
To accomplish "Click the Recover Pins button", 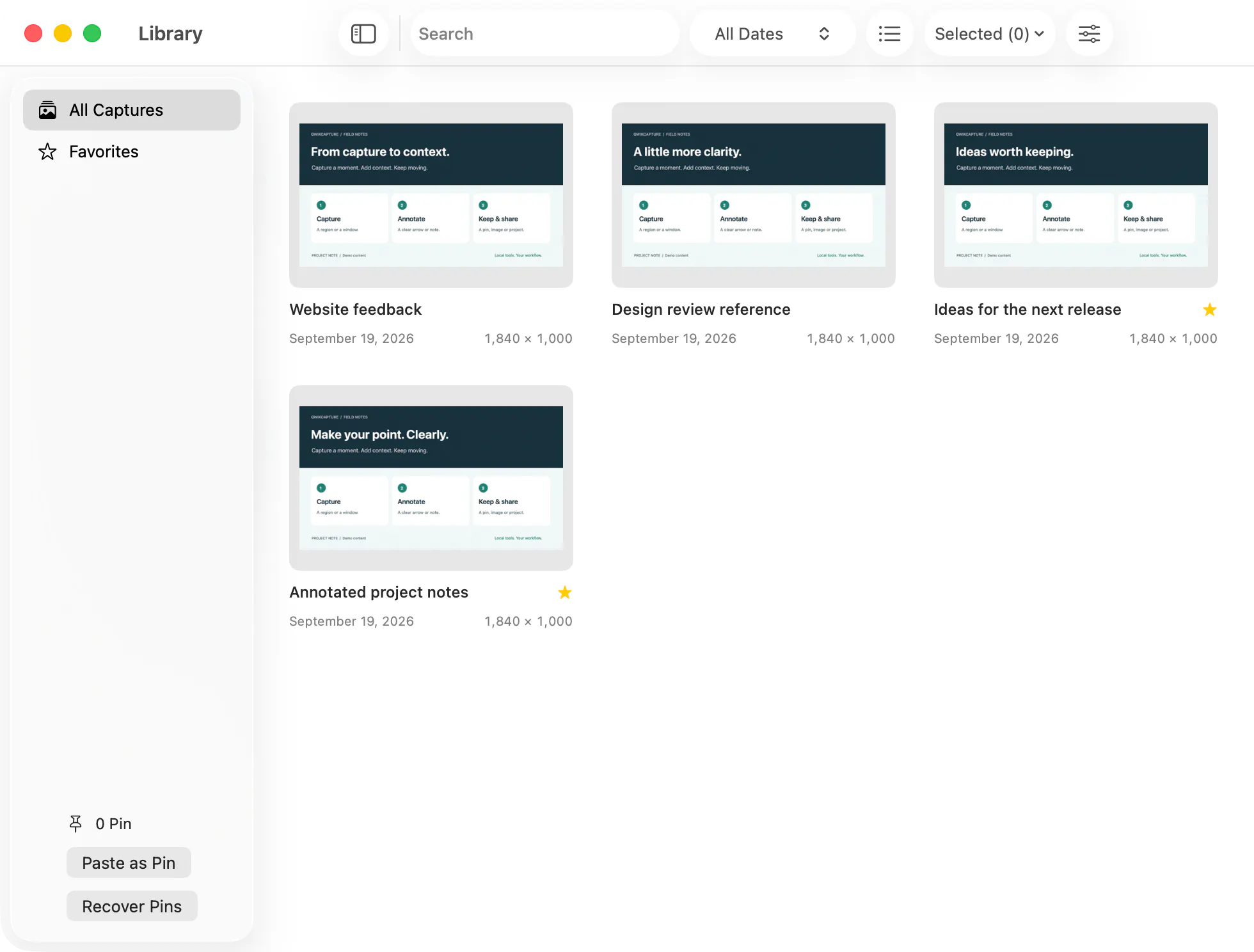I will coord(132,907).
